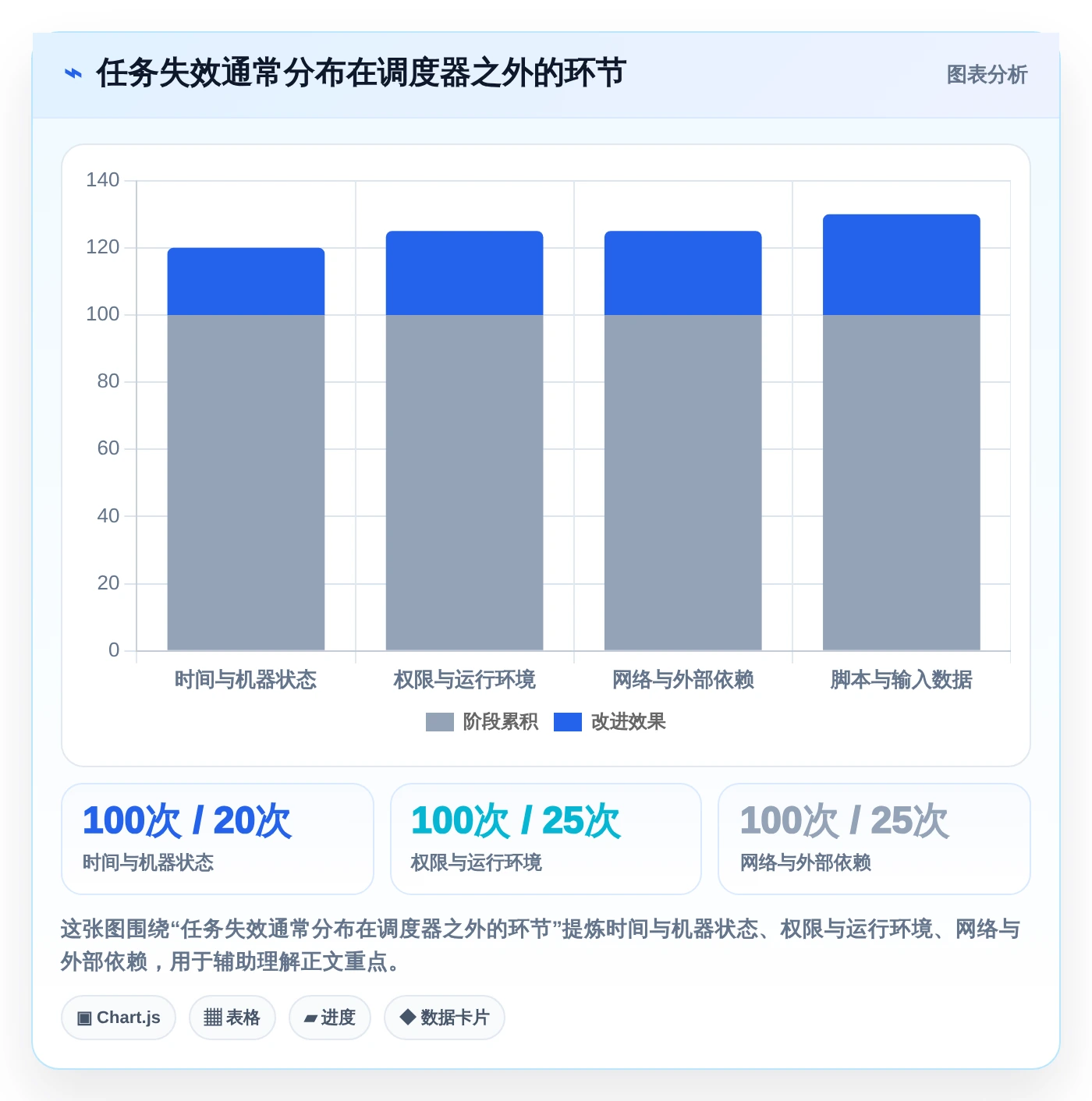Click the 时间与机器状态 caption in the first card
The width and height of the screenshot is (1092, 1101).
coord(148,862)
